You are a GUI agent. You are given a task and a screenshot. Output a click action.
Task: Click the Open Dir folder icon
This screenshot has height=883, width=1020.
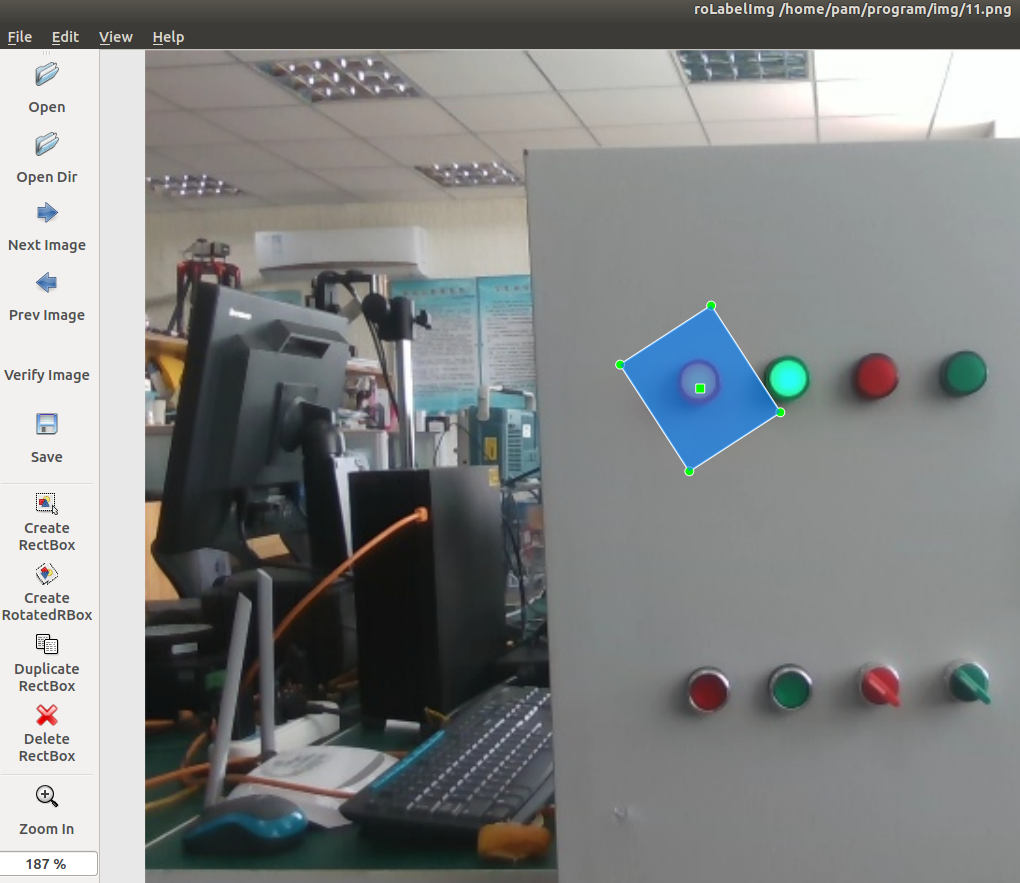pyautogui.click(x=47, y=144)
